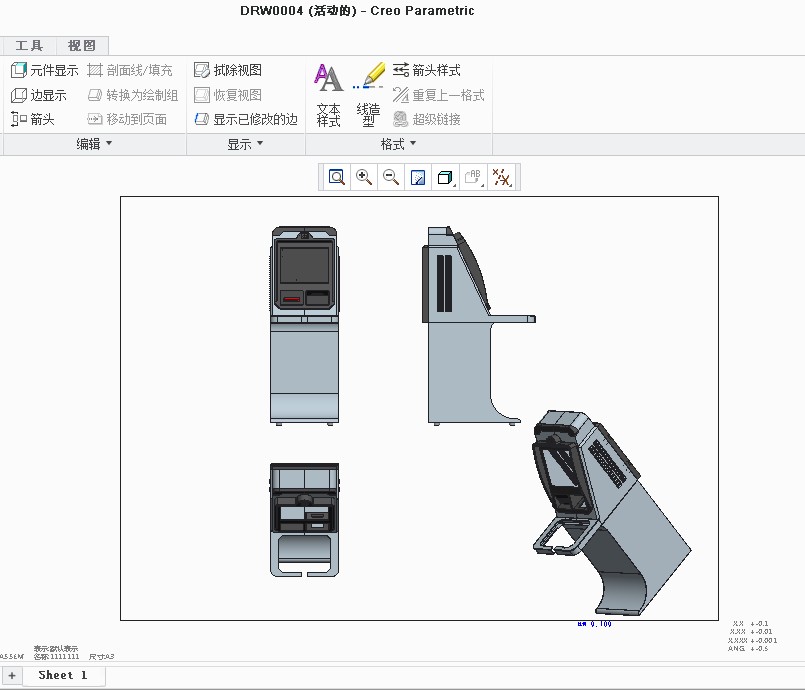Click the zoom in magnifier
This screenshot has height=690, width=805.
click(364, 178)
